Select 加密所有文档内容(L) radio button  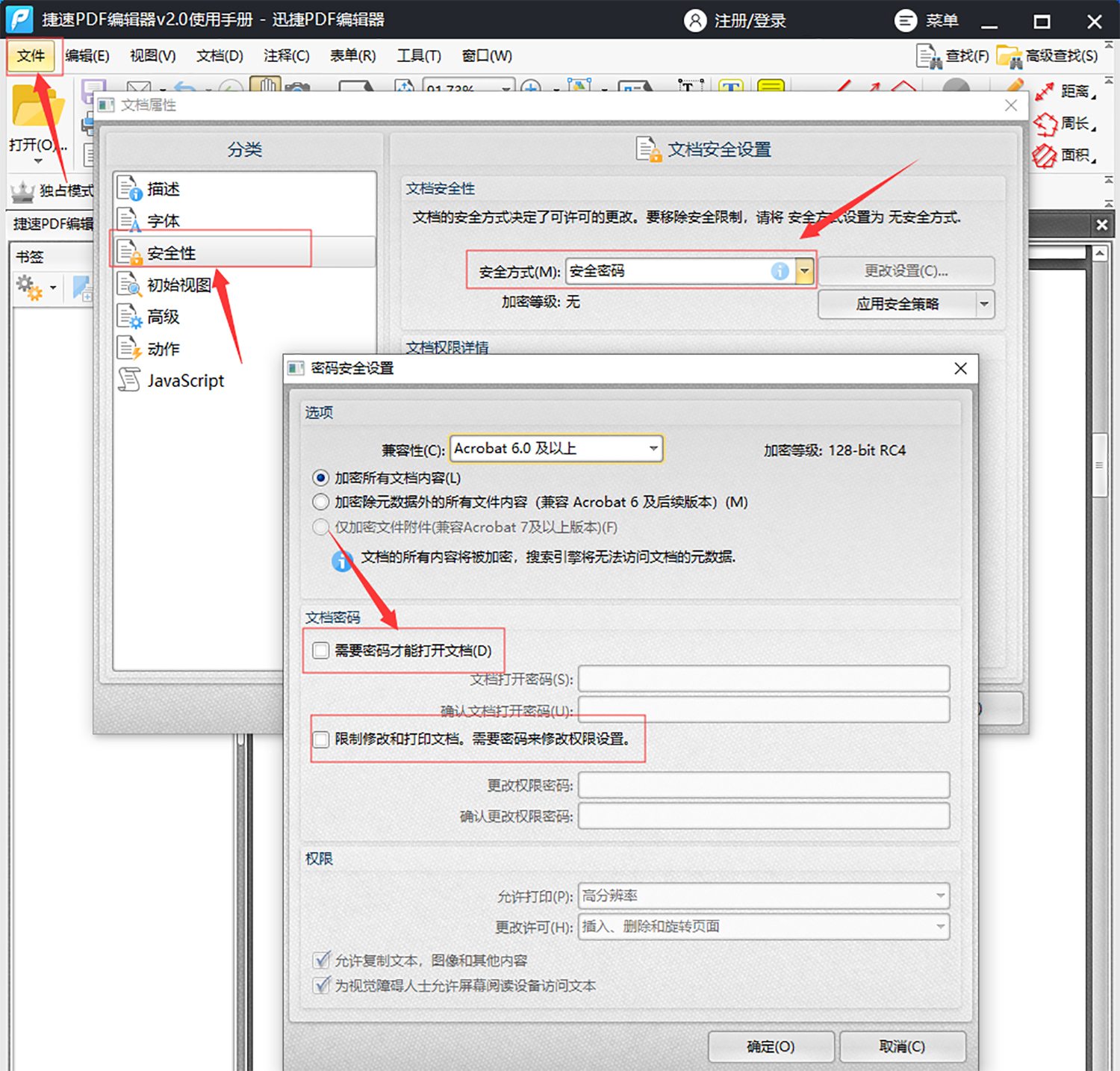[x=321, y=478]
